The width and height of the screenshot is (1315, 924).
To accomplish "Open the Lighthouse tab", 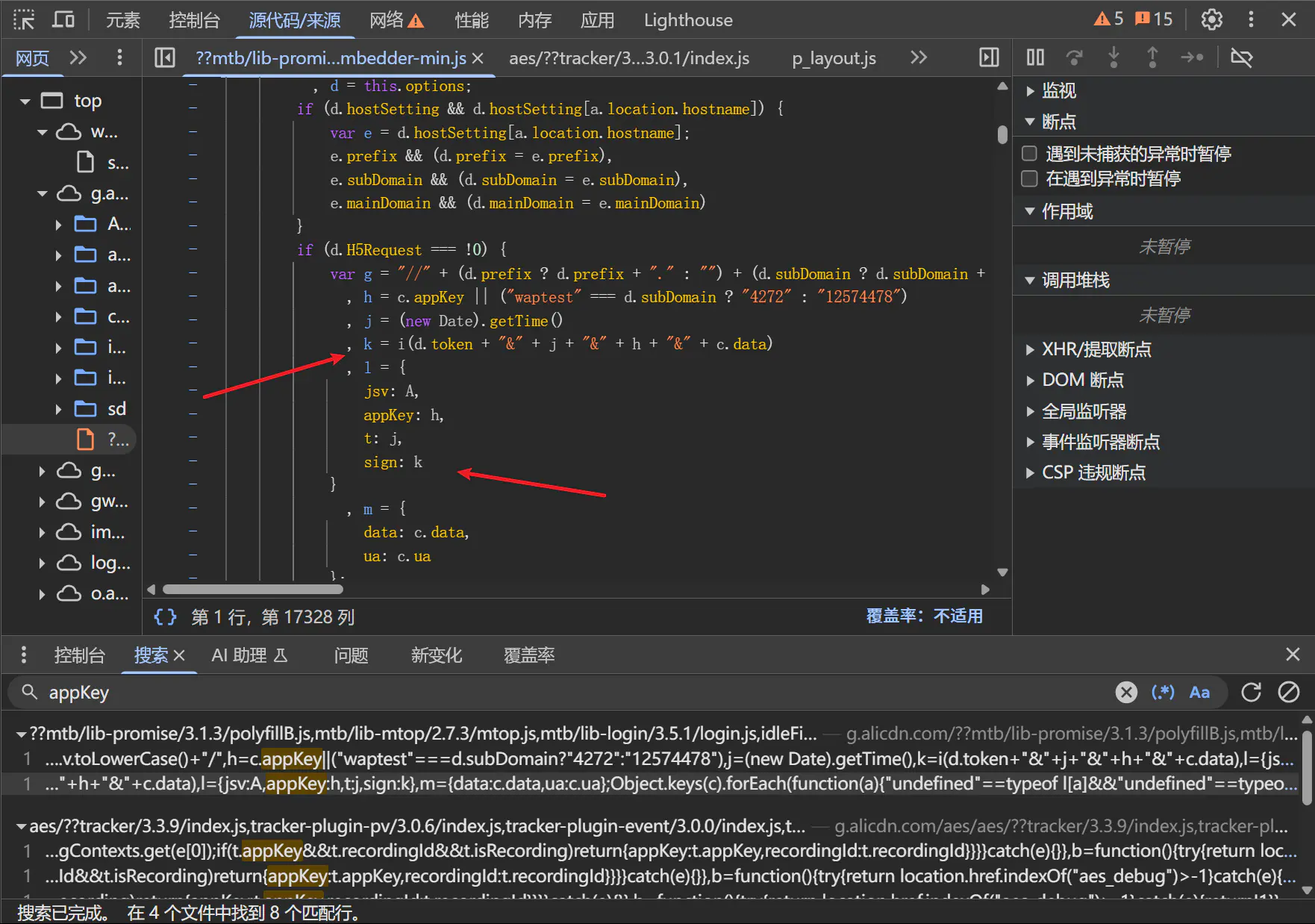I will click(x=687, y=20).
